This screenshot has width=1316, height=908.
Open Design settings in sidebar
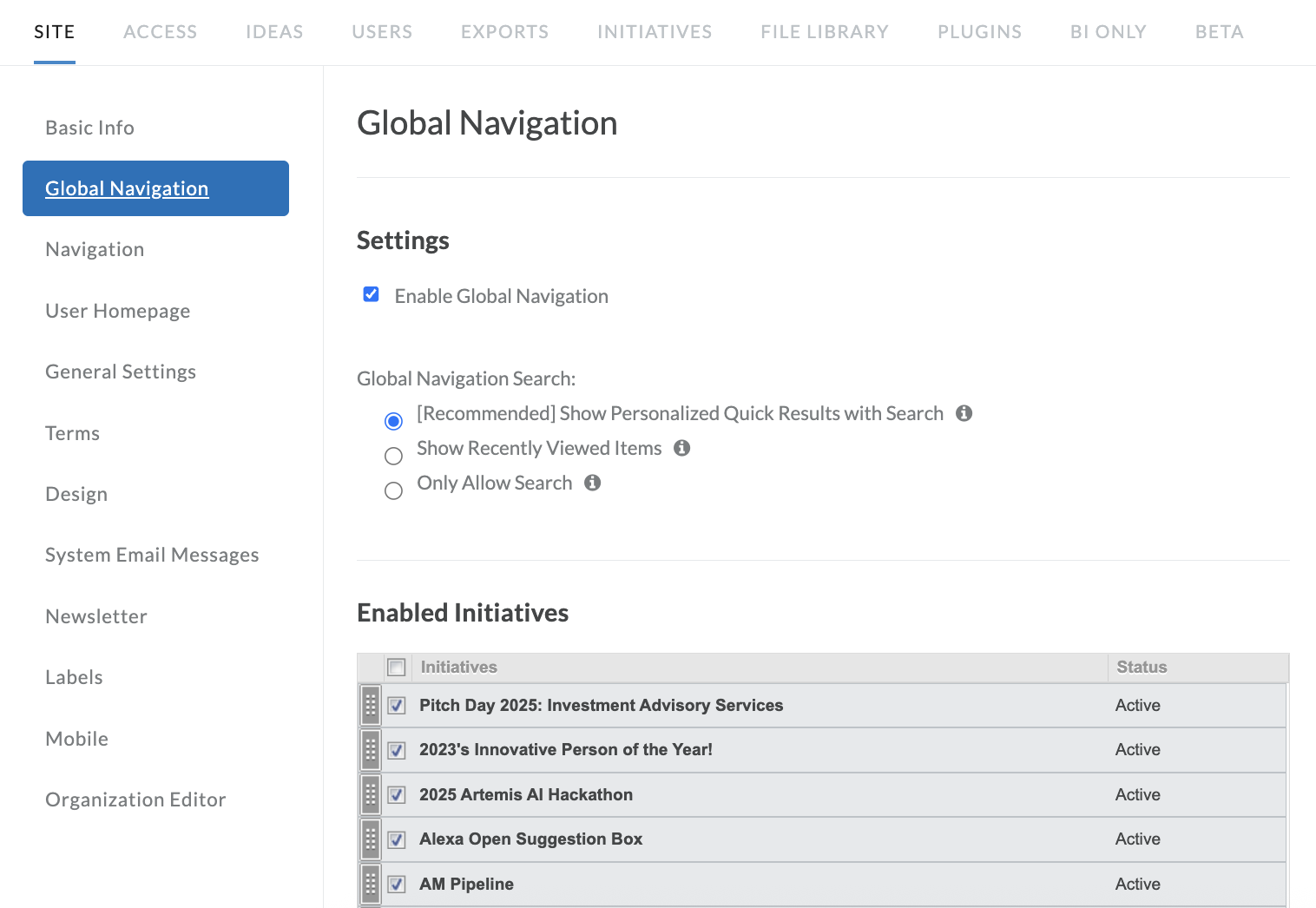[x=76, y=494]
